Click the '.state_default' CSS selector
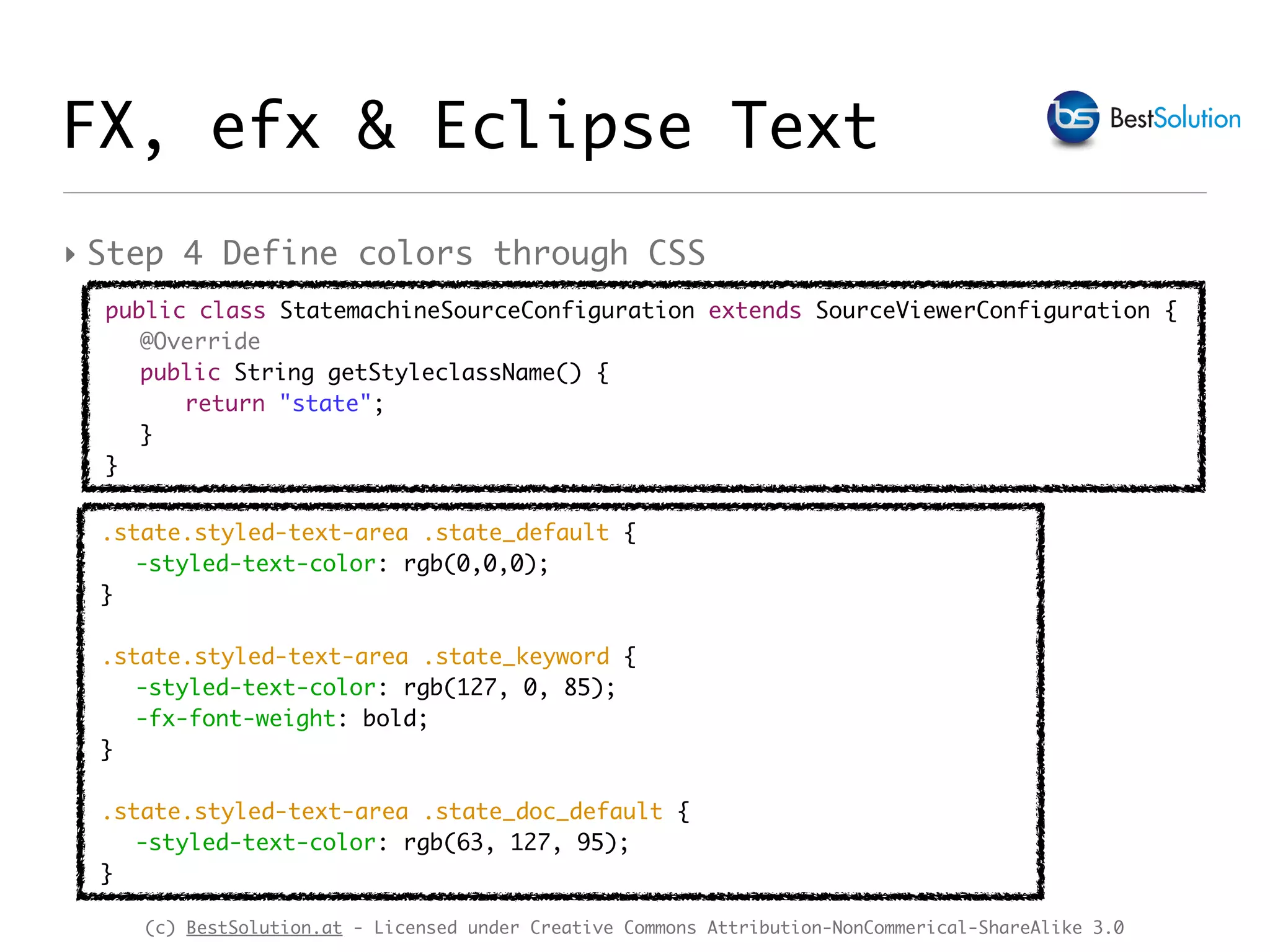Viewport: 1270px width, 952px height. (x=517, y=532)
